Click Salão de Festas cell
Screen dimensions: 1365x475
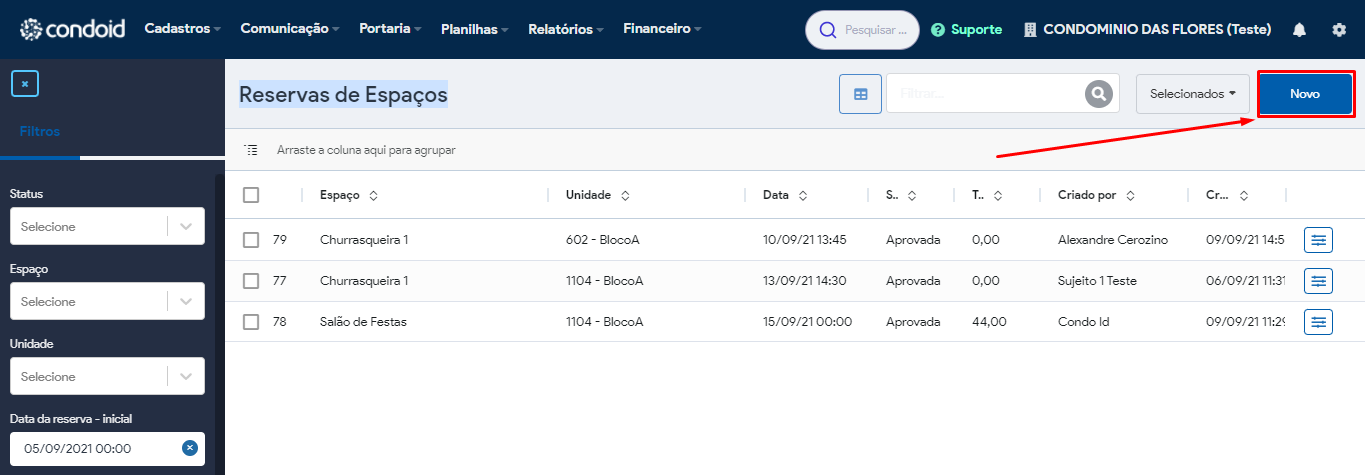tap(363, 322)
